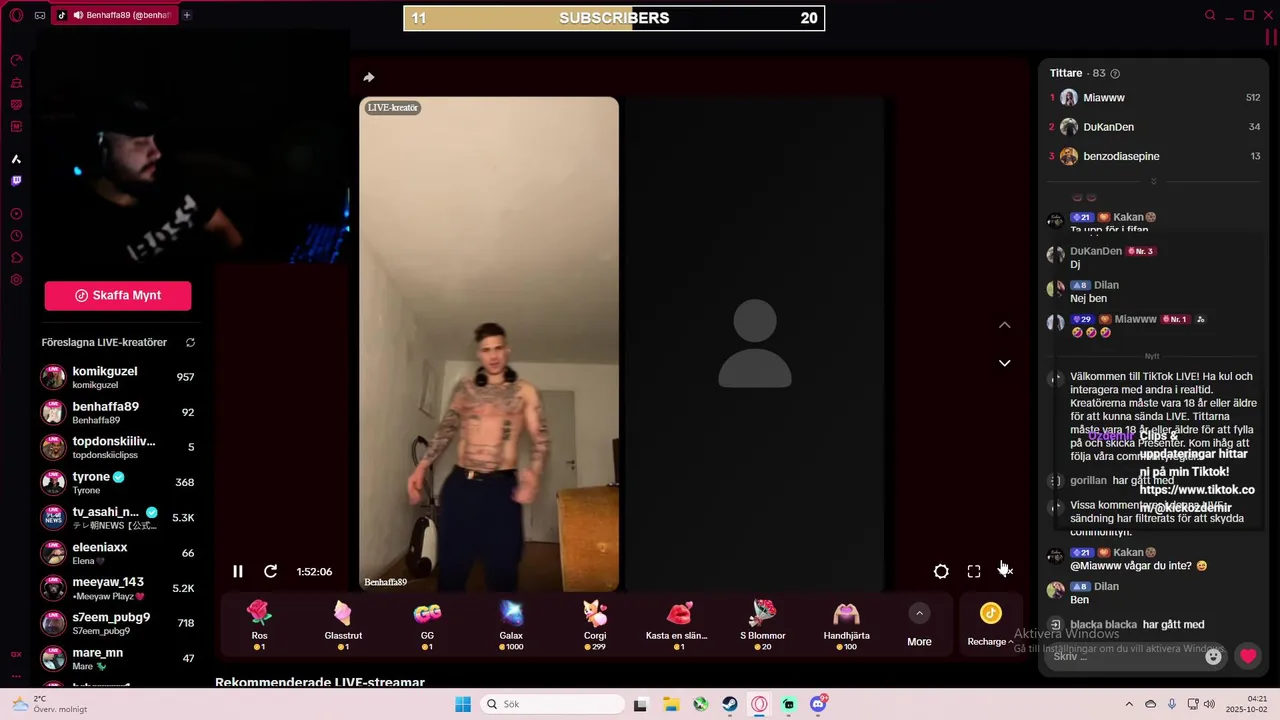Open the Recharge coins menu
The width and height of the screenshot is (1280, 720).
point(990,626)
